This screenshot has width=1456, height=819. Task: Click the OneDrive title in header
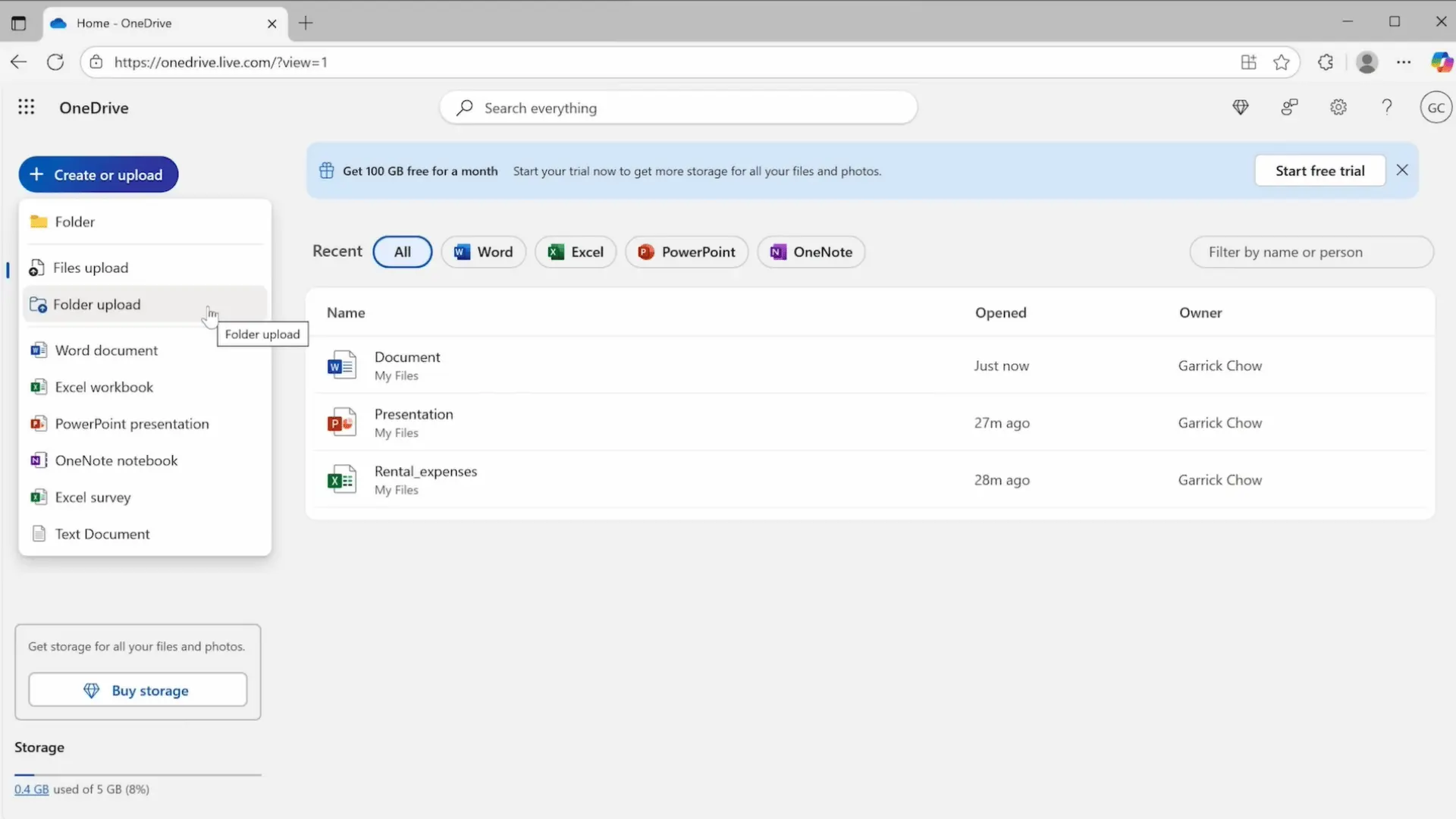(94, 108)
